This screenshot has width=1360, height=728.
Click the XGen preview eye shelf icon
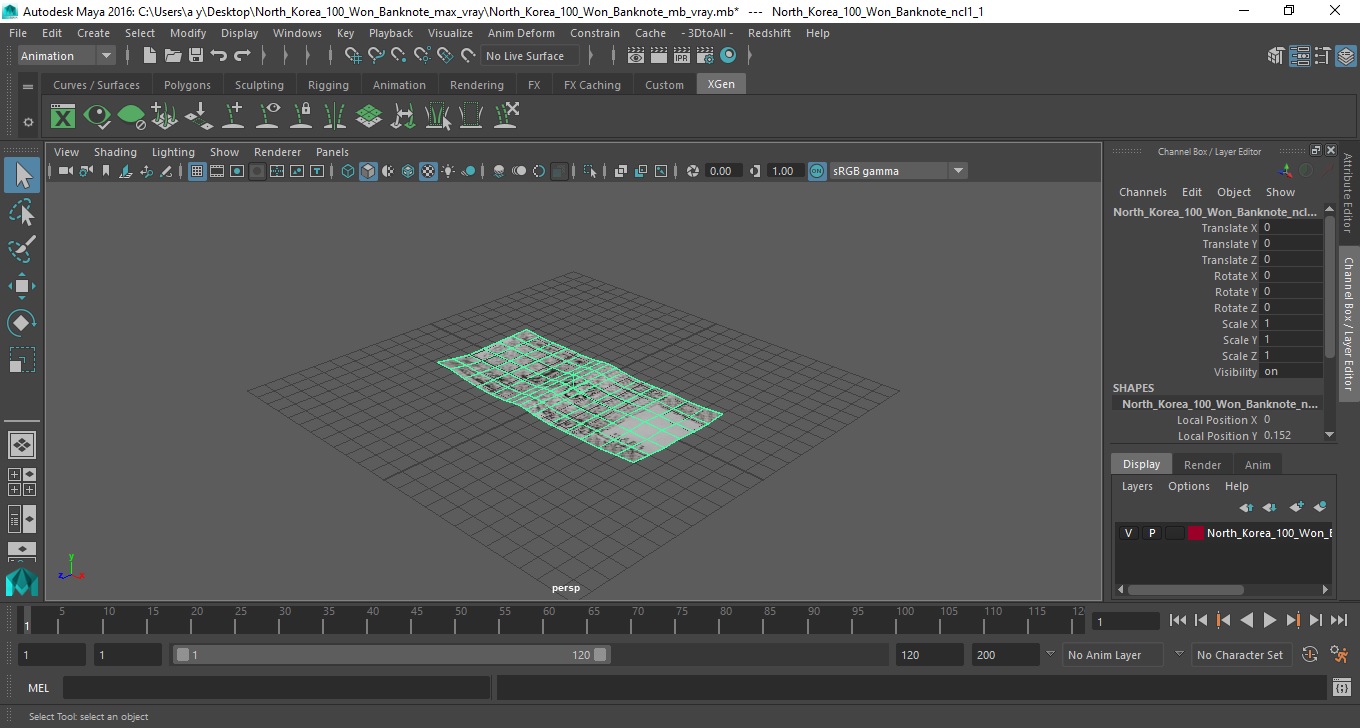click(x=97, y=117)
